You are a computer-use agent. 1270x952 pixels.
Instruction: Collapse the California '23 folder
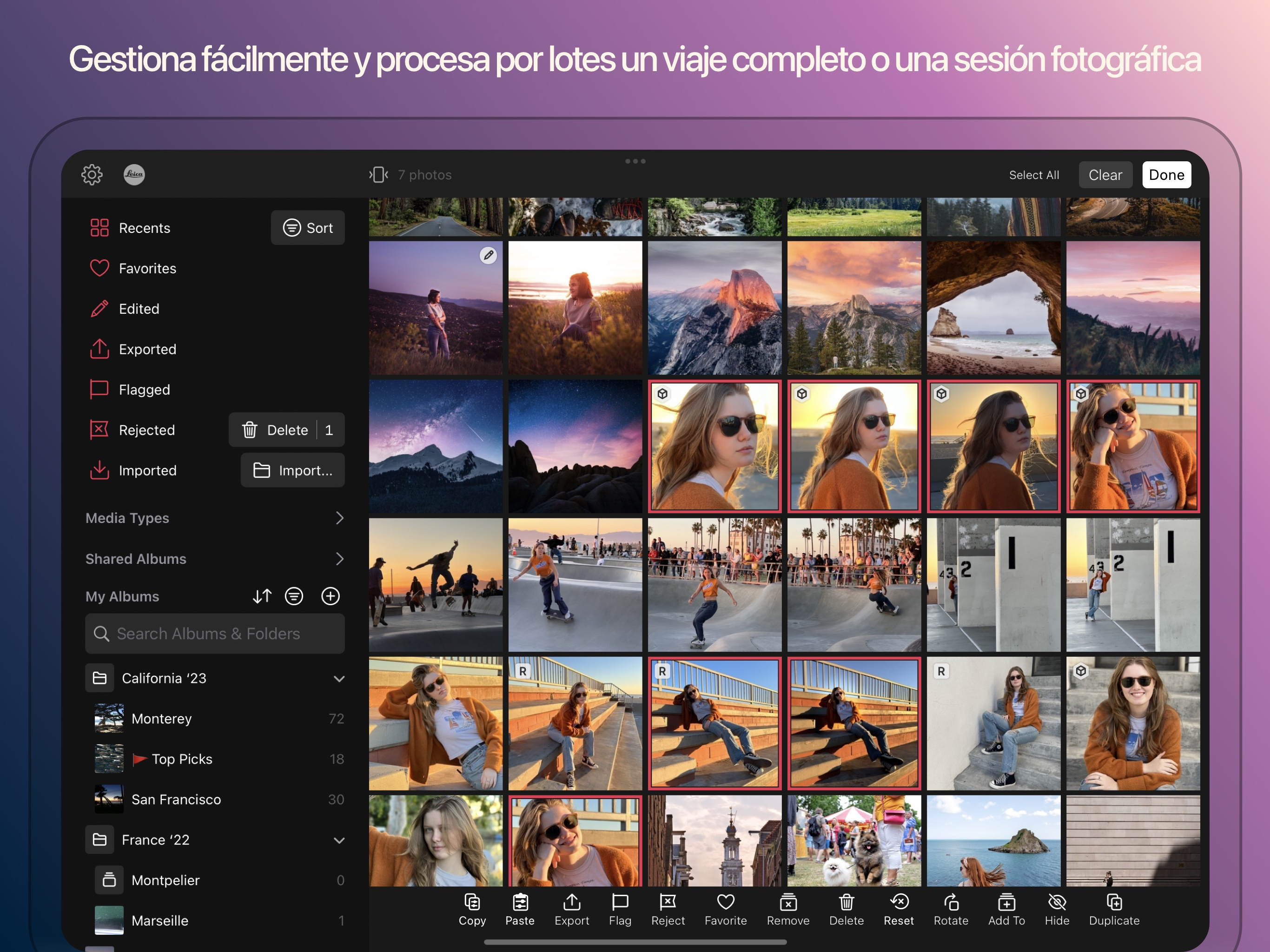(339, 679)
